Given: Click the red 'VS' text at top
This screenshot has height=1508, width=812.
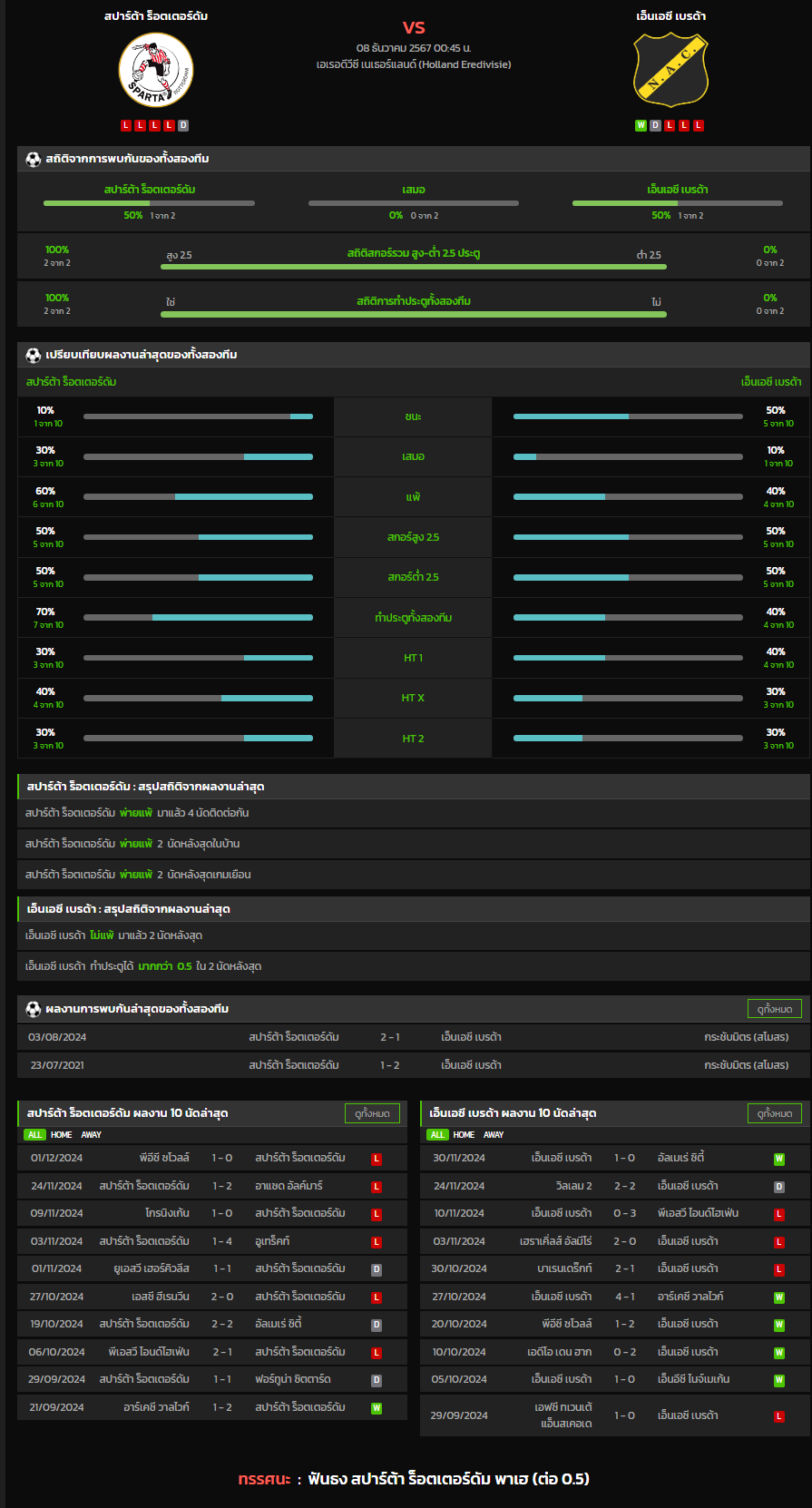Looking at the screenshot, I should point(414,27).
